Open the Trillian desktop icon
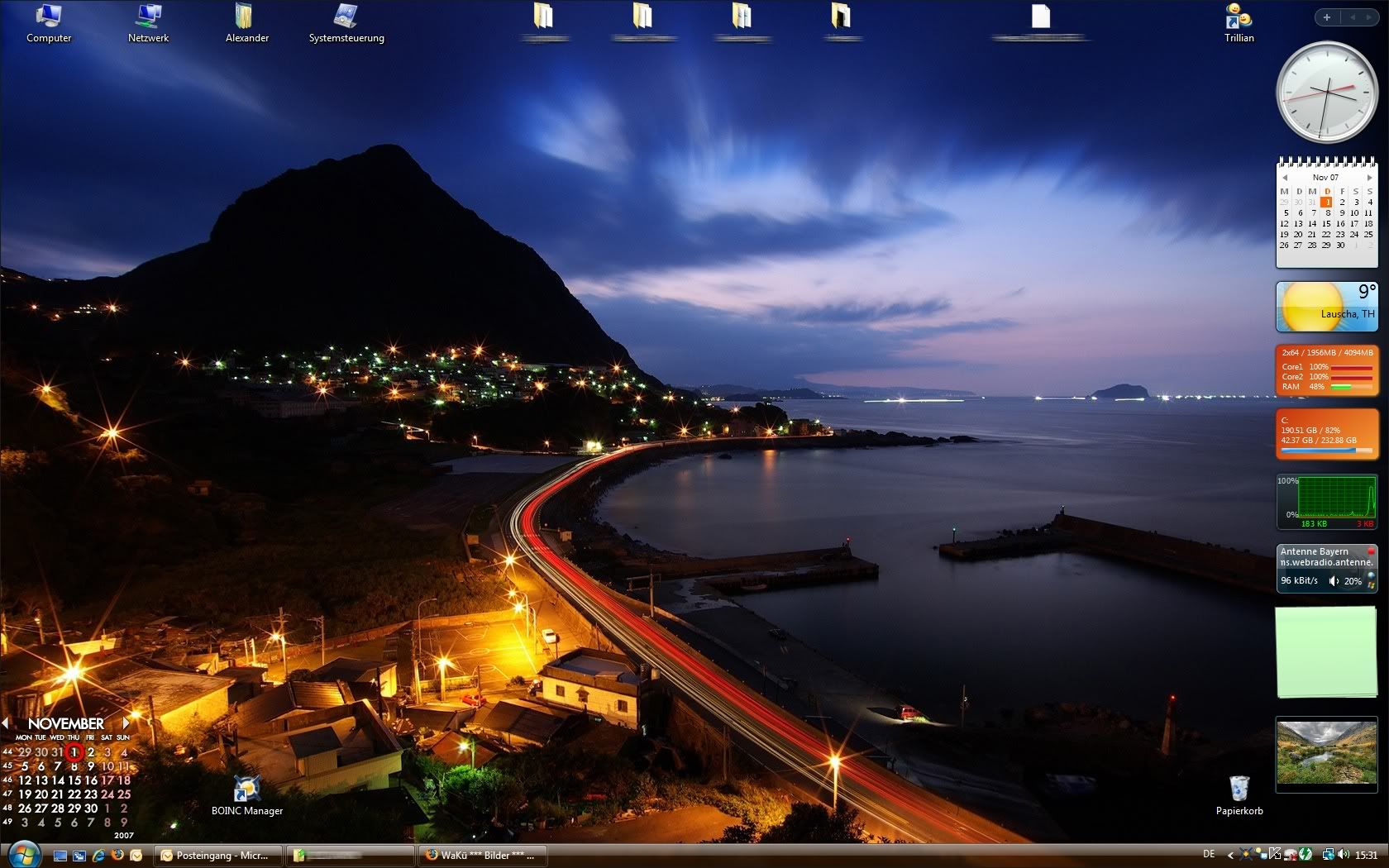 point(1239,17)
